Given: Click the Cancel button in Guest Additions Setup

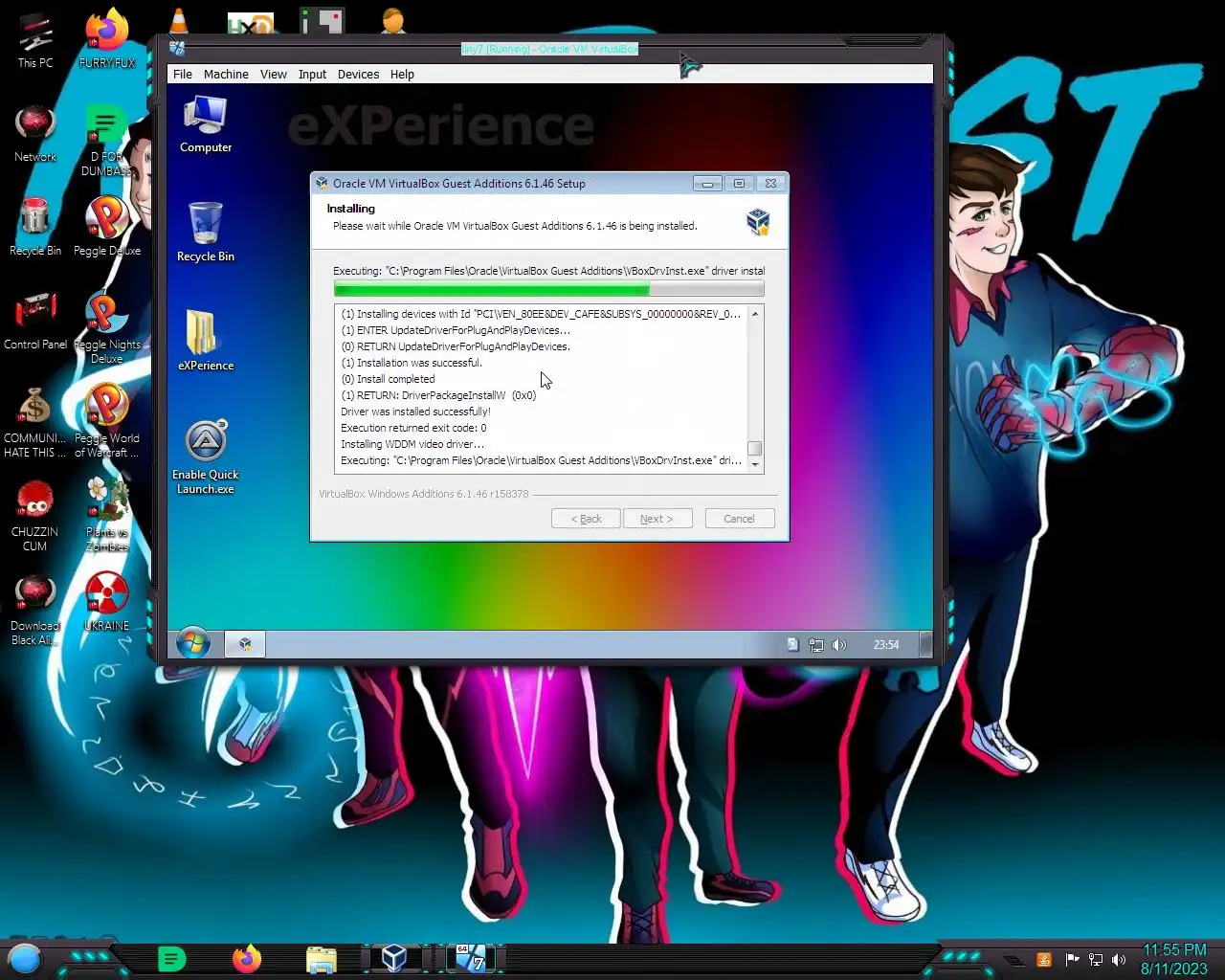Looking at the screenshot, I should coord(739,519).
